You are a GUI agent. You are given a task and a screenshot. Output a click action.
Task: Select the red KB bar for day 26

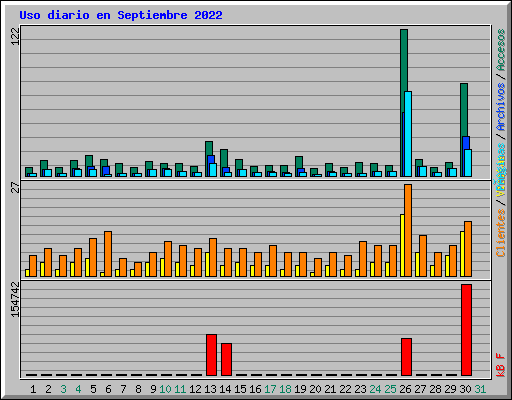(x=406, y=357)
